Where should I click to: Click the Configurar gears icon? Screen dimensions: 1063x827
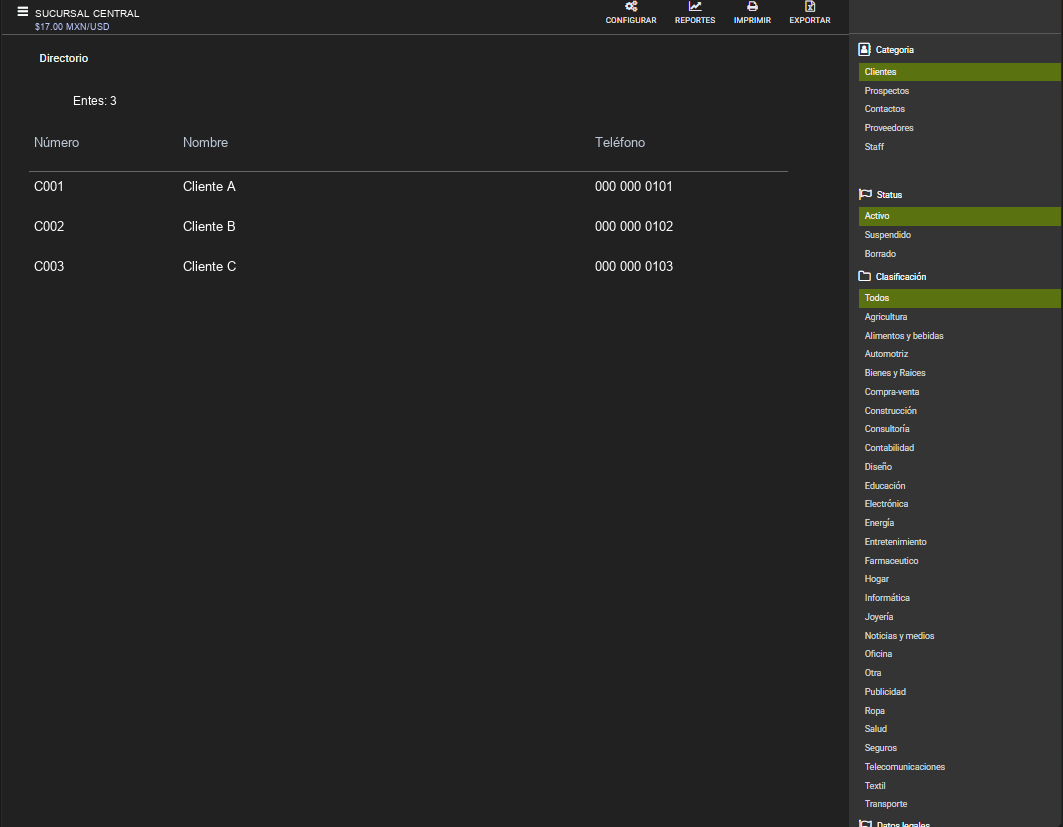631,7
